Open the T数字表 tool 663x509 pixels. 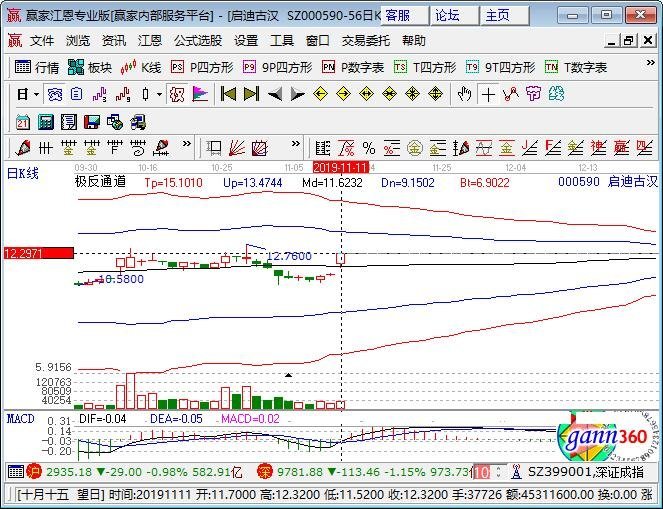point(576,68)
